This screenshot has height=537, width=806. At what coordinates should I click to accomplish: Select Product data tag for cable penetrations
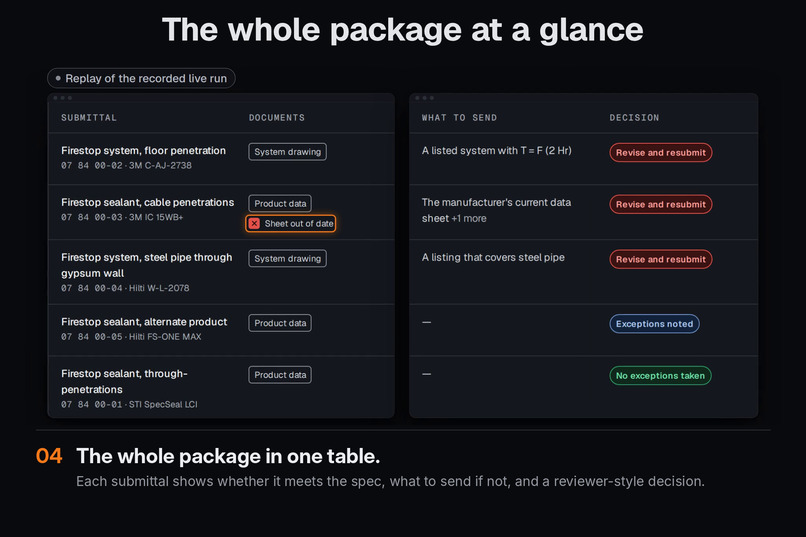[280, 203]
